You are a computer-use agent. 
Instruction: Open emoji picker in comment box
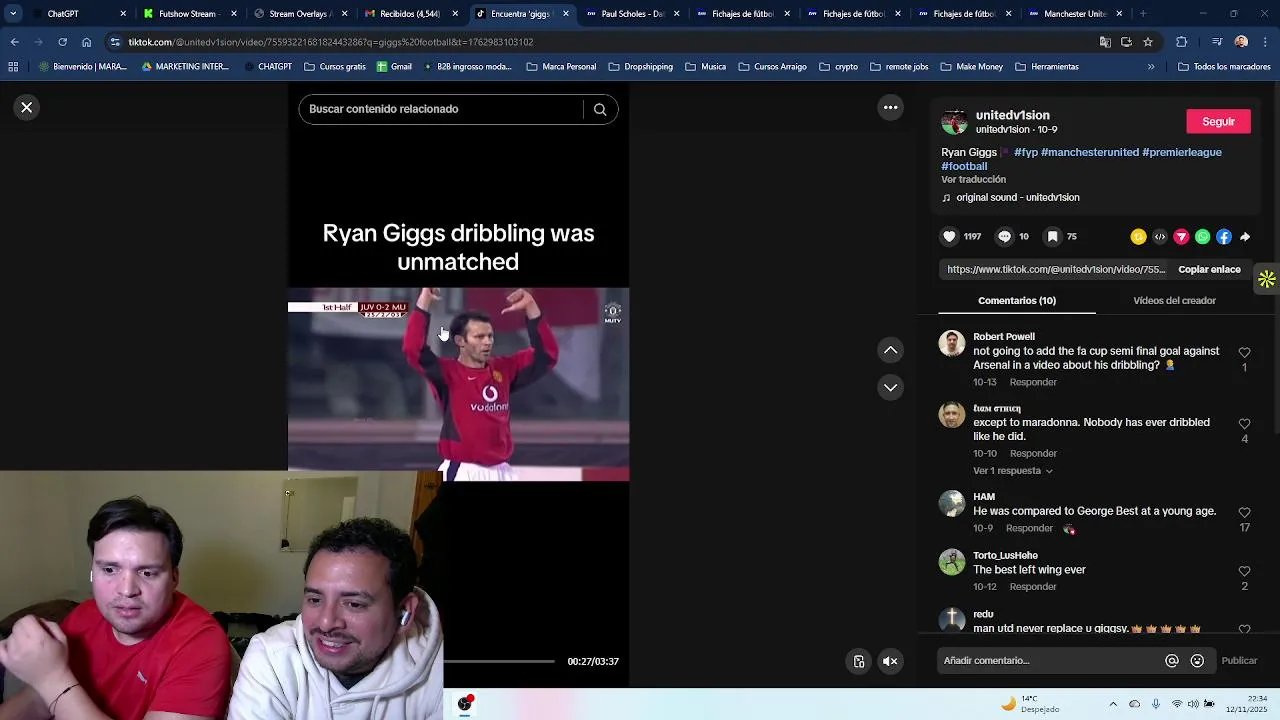pos(1197,661)
